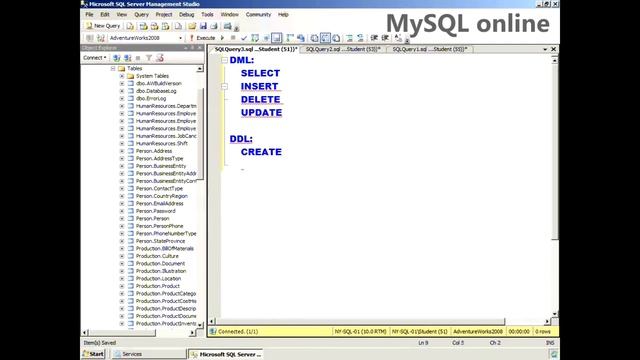Save the query with the floppy disk icon
Image resolution: width=640 pixels, height=360 pixels.
203,26
